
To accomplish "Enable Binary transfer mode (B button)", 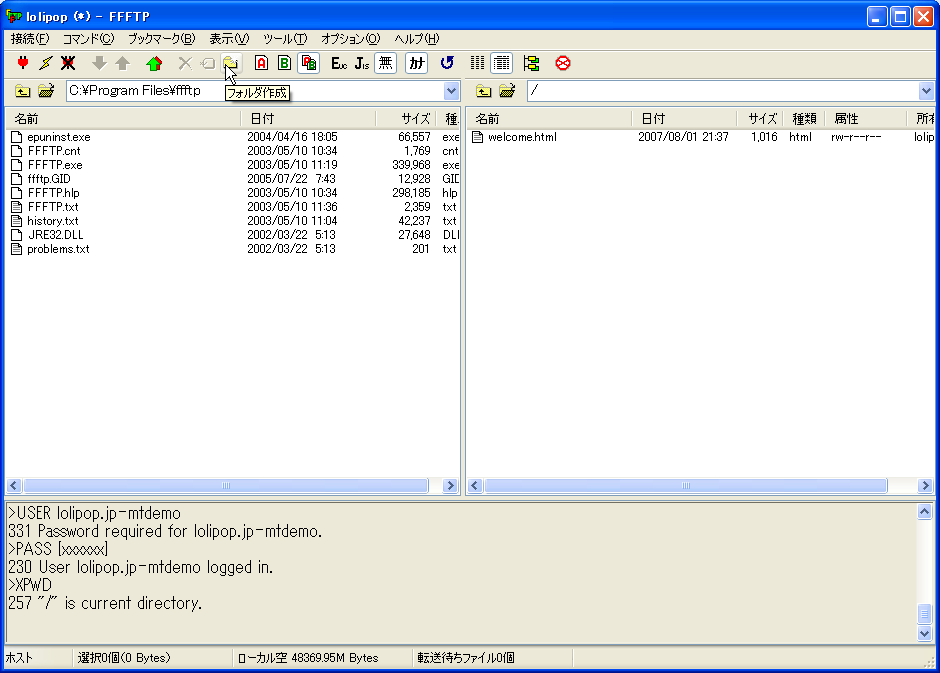I will coord(284,63).
